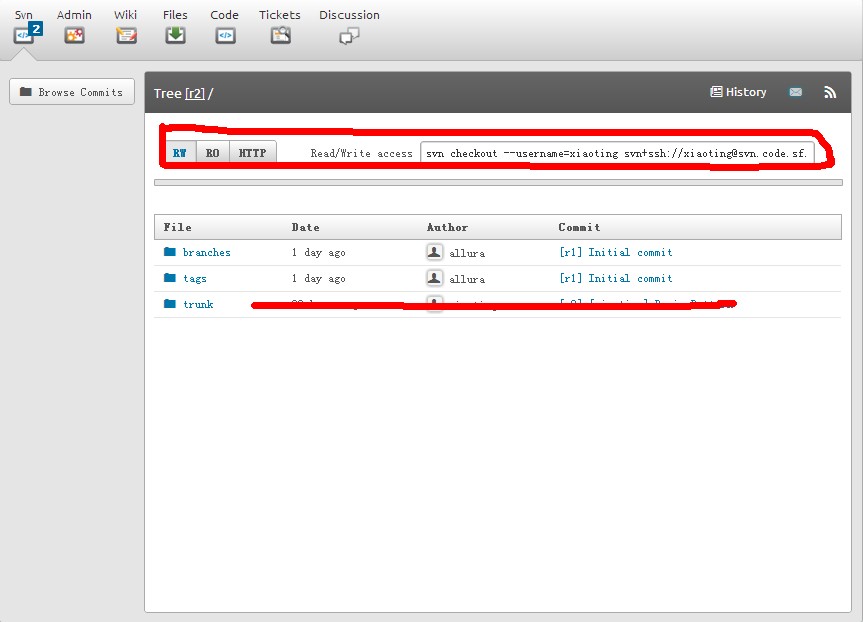This screenshot has width=863, height=622.
Task: Click '1 day ago' in tags row
Action: (x=319, y=278)
